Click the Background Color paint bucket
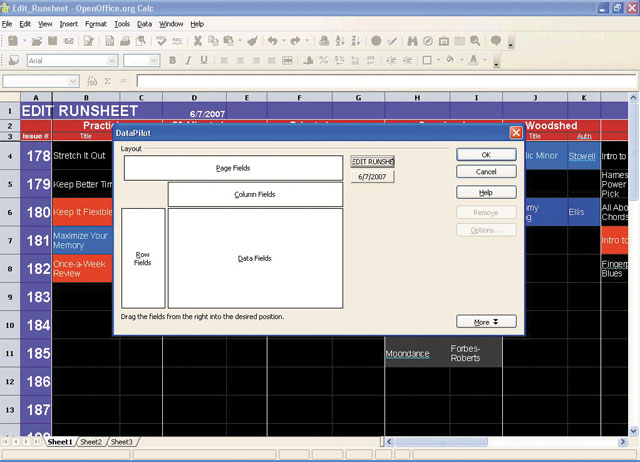This screenshot has height=462, width=640. (450, 60)
